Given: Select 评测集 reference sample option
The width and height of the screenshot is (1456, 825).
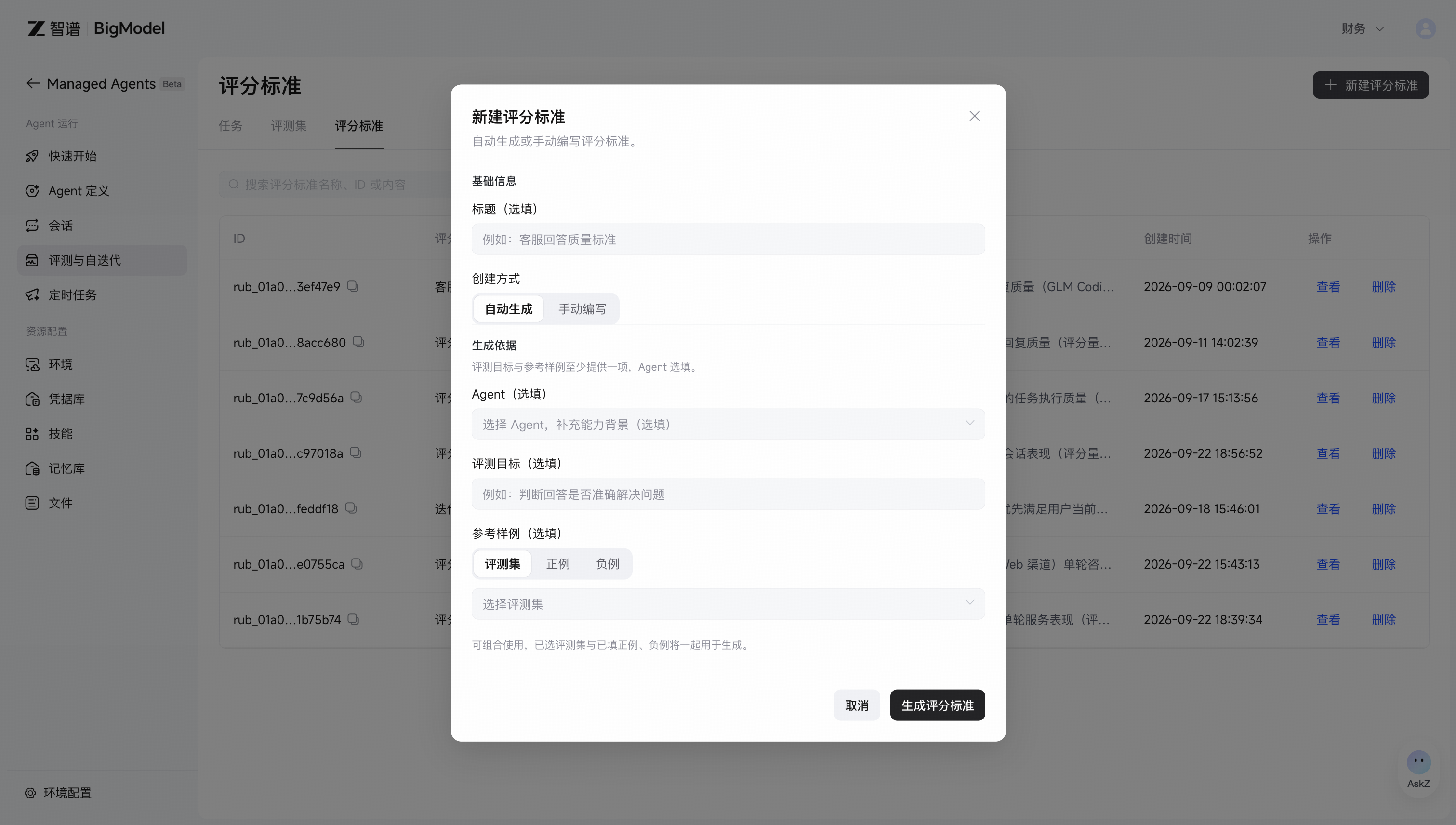Looking at the screenshot, I should coord(502,564).
